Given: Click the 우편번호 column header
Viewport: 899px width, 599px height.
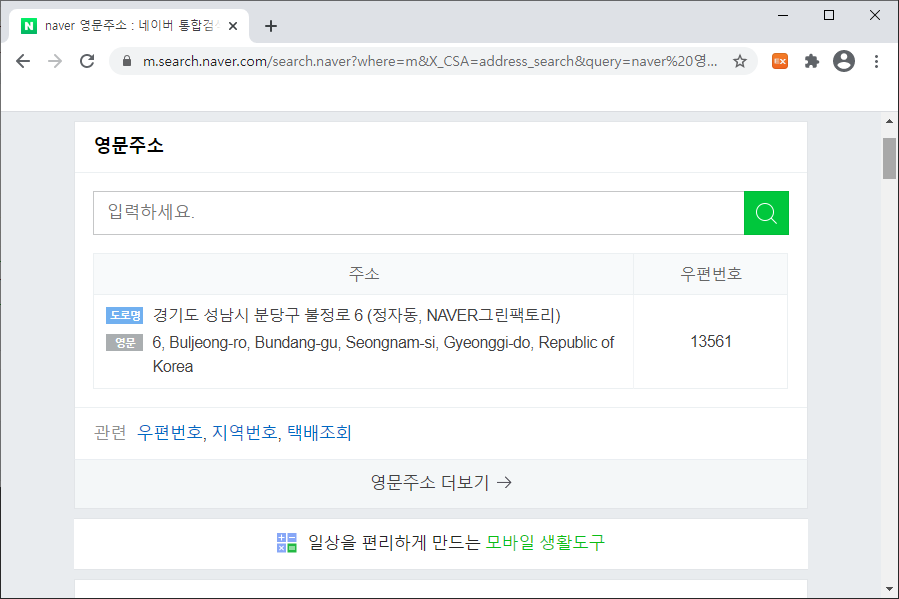Looking at the screenshot, I should (x=711, y=274).
